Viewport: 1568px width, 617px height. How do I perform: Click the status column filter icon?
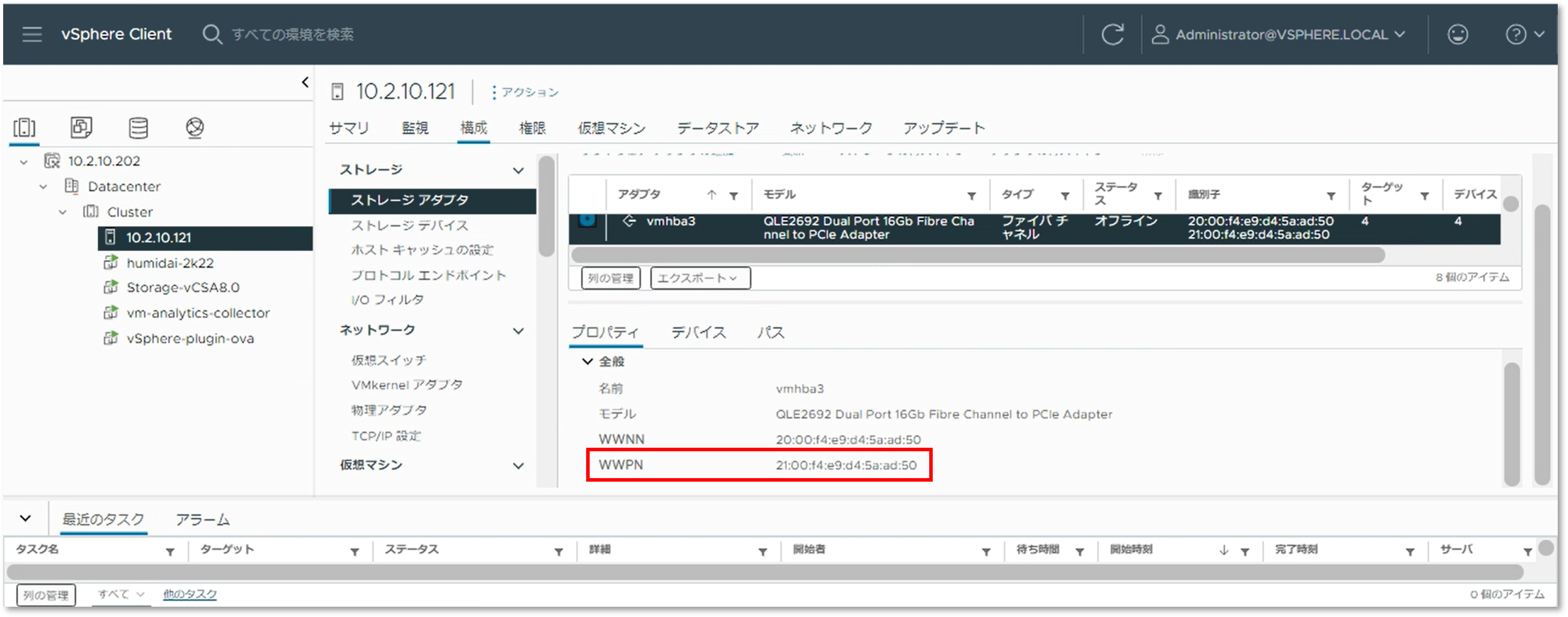pos(1158,195)
